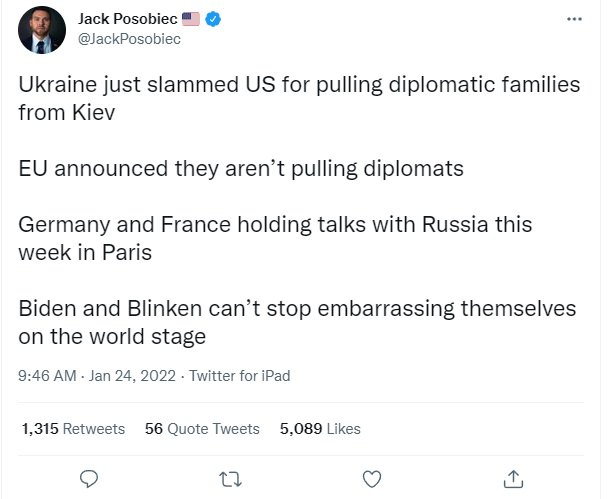607x499 pixels.
Task: Click the line about EU not pulling diplomats
Action: click(x=241, y=169)
